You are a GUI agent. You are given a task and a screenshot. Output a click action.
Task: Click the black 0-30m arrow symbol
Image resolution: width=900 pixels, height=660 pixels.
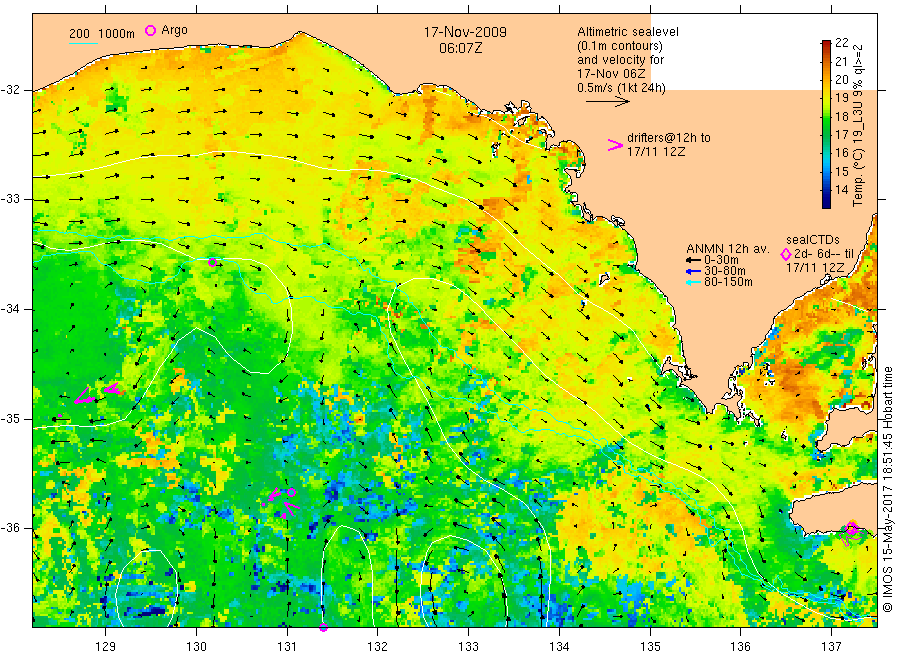694,261
